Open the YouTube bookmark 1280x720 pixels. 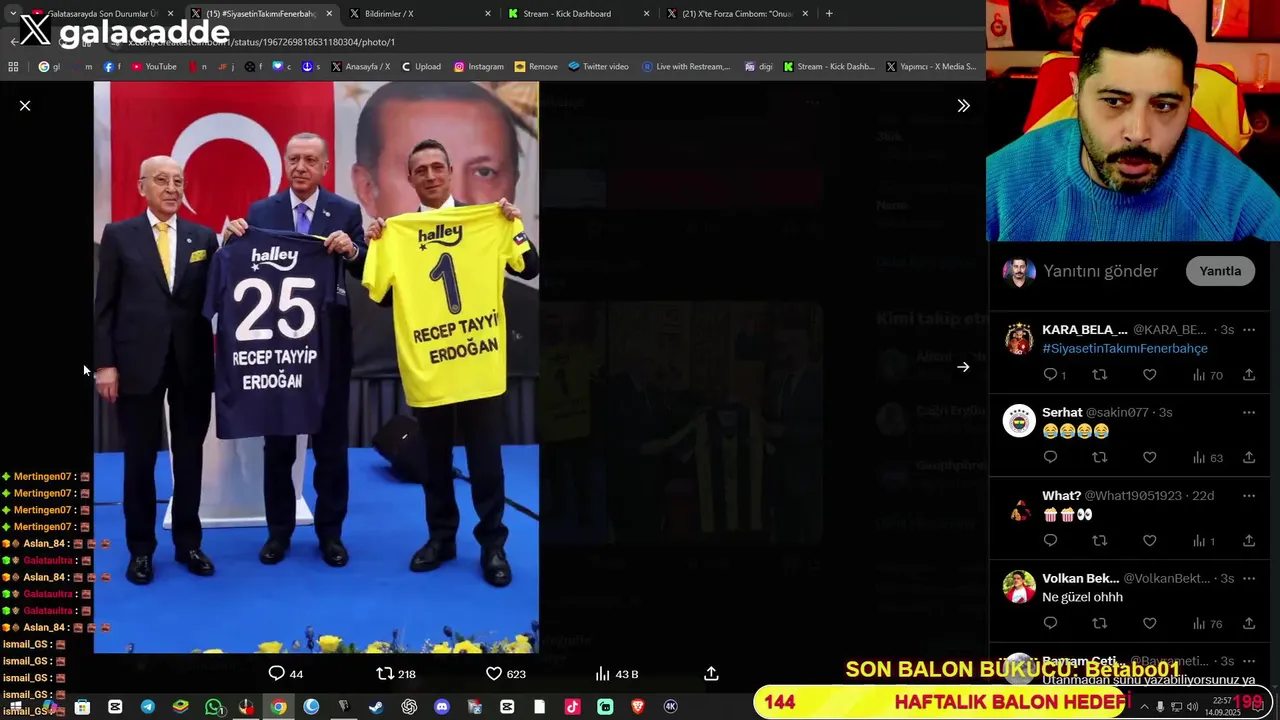(x=154, y=67)
